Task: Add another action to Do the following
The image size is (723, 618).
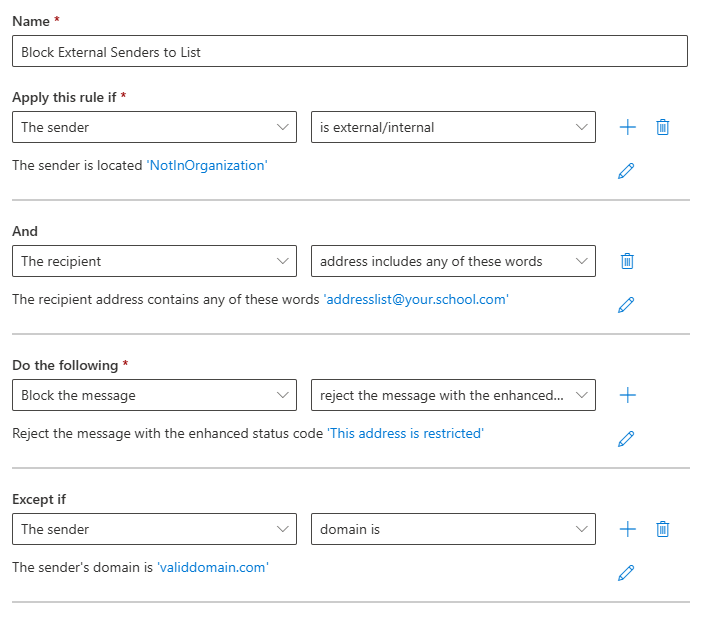Action: [x=628, y=395]
